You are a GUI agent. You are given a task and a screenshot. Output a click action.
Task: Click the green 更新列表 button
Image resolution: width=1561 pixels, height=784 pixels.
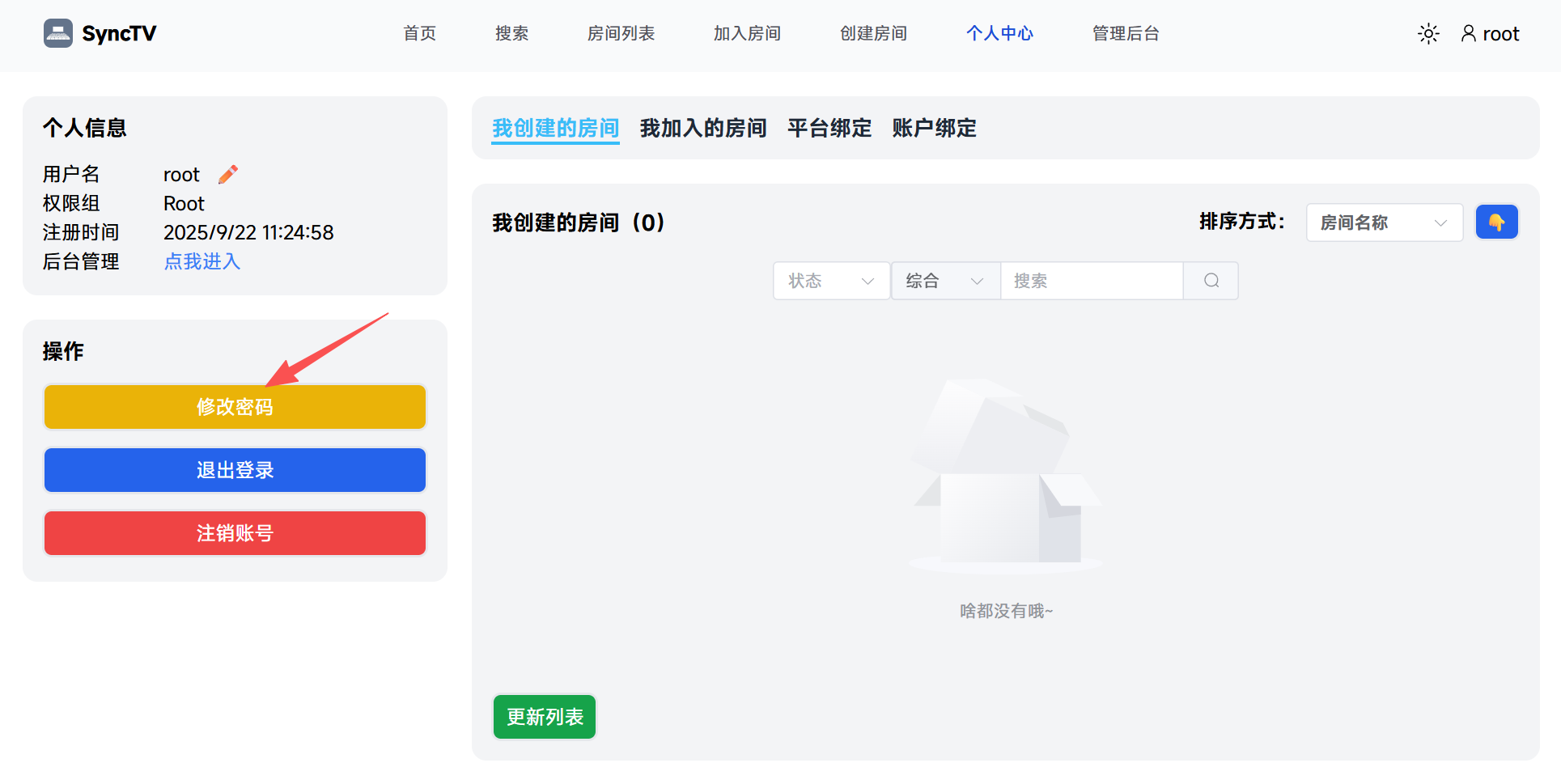click(545, 717)
